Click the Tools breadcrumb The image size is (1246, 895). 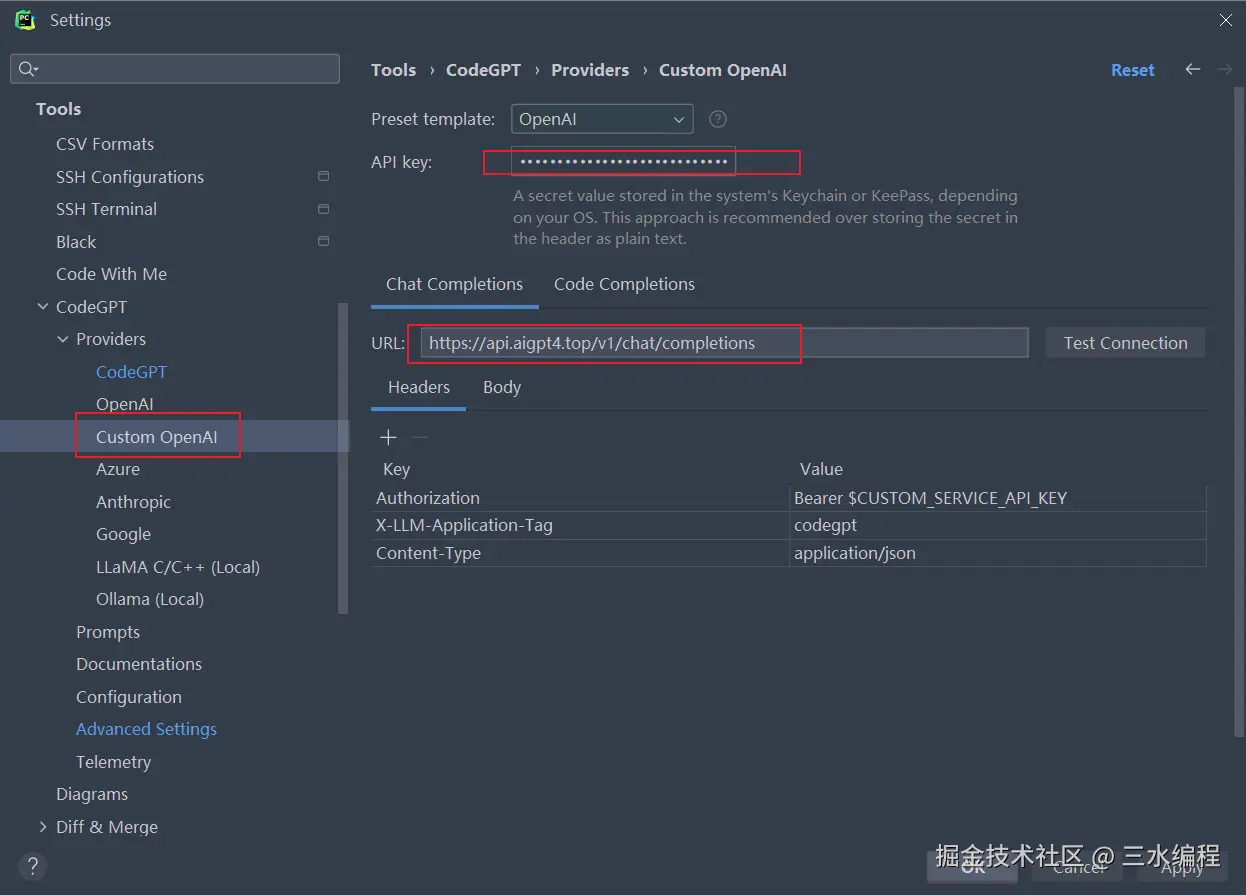click(393, 70)
